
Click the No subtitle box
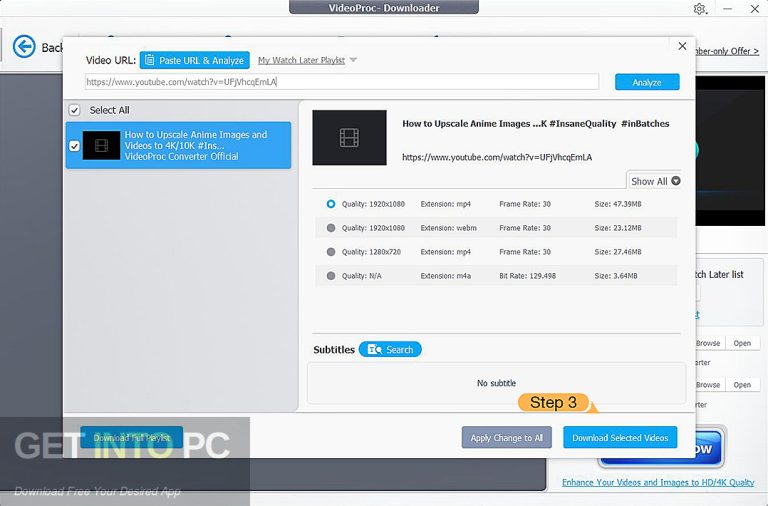coord(496,383)
